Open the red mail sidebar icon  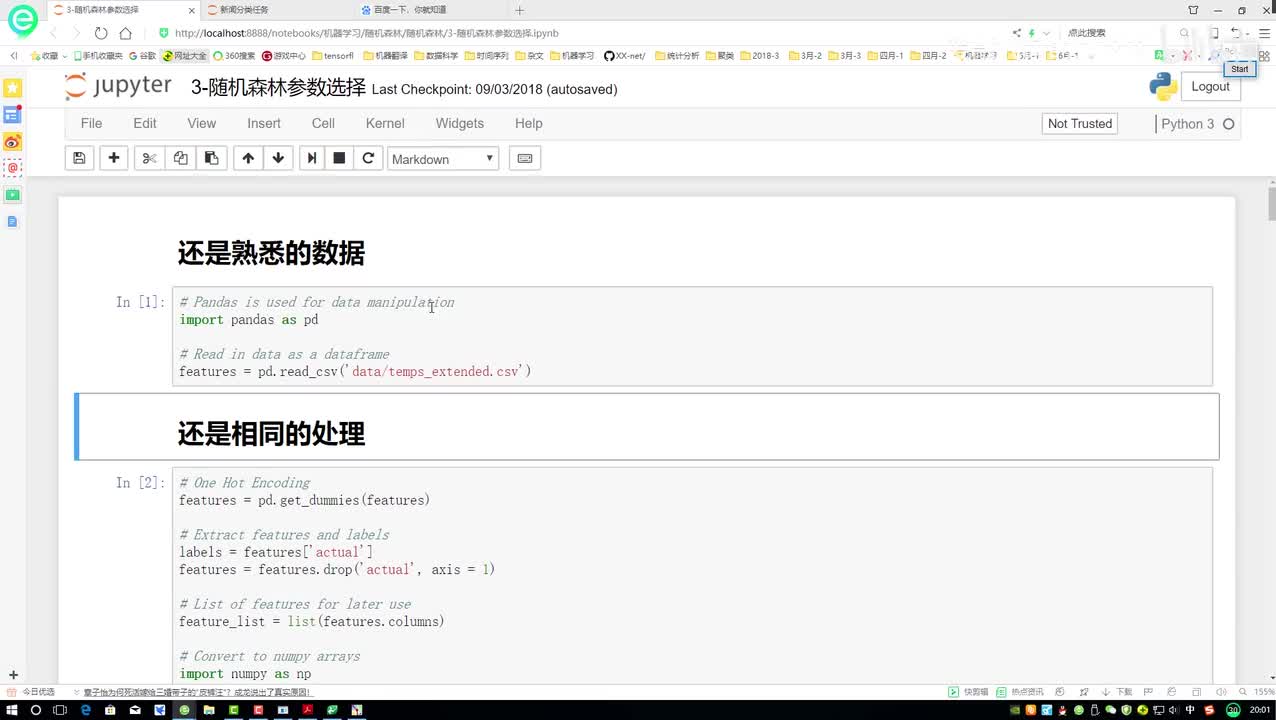(x=12, y=168)
